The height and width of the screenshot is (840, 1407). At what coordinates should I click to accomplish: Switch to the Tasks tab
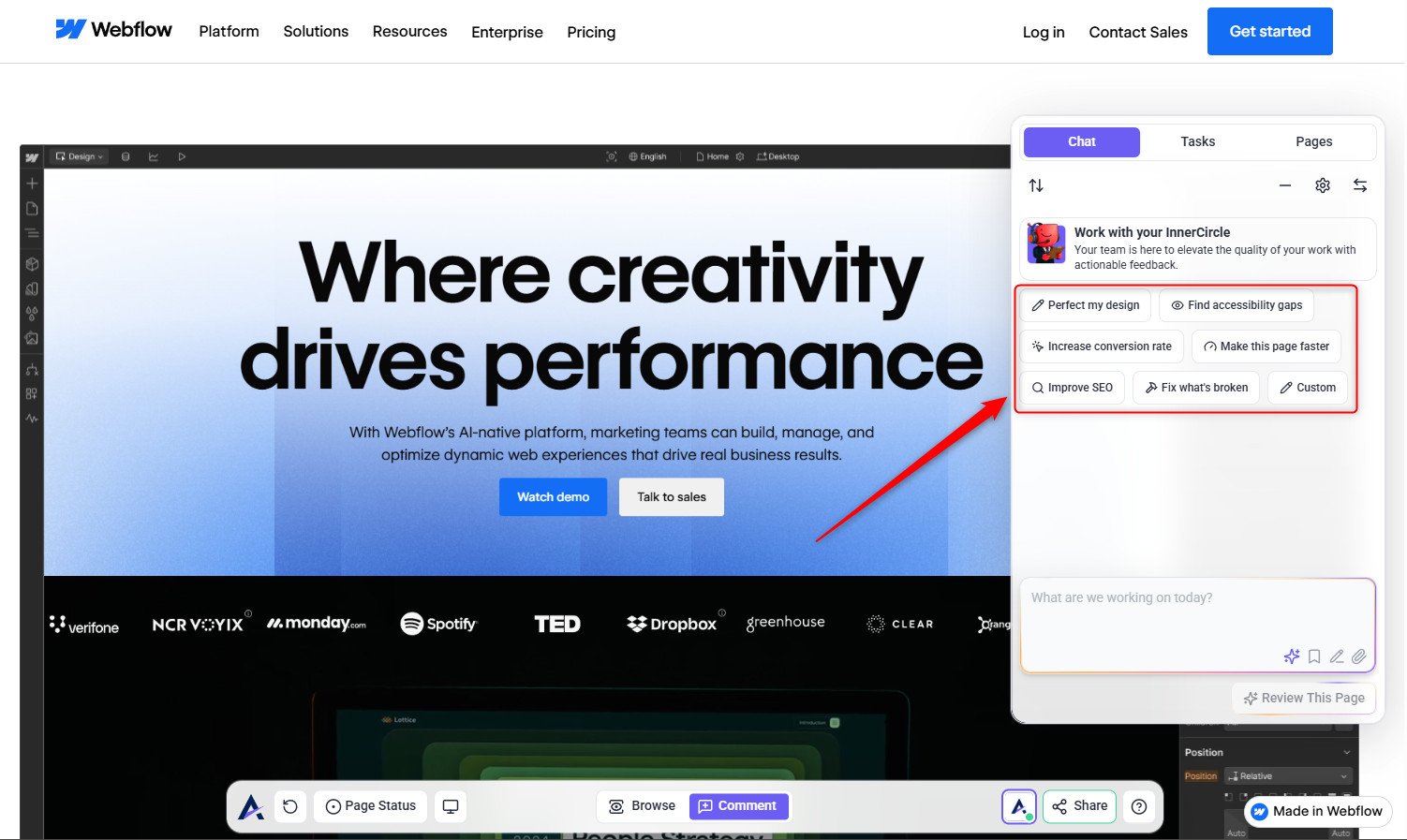[1197, 141]
